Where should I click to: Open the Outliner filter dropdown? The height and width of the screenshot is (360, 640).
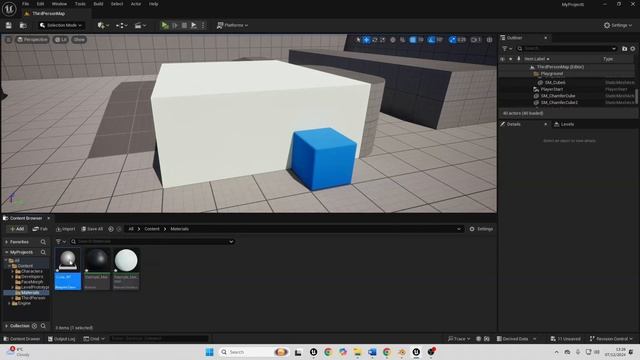[507, 48]
